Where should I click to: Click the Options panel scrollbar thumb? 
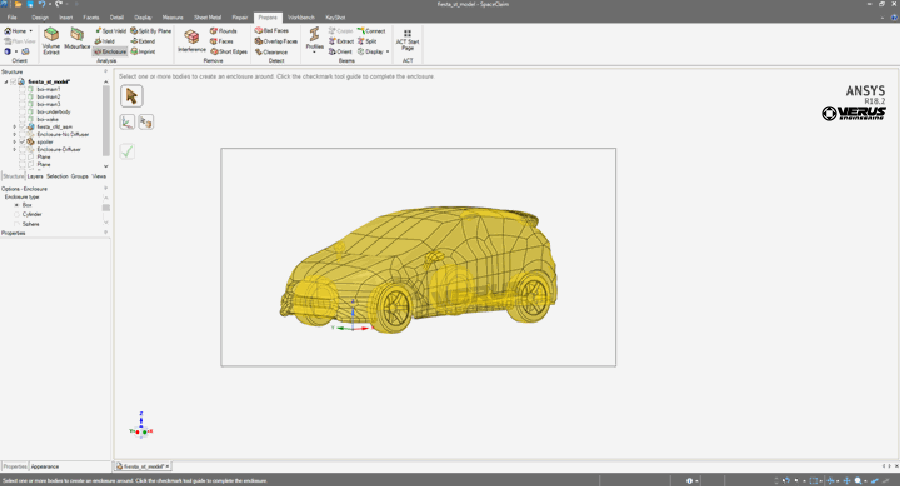click(106, 208)
